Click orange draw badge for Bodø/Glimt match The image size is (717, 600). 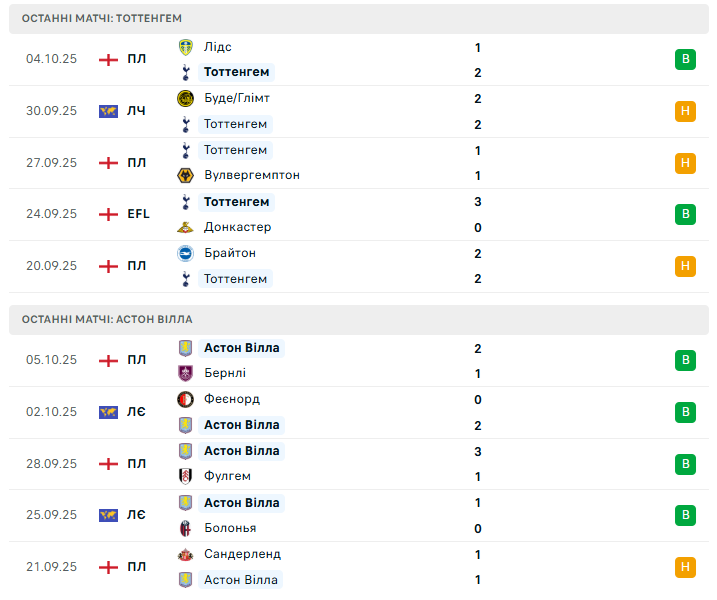point(685,111)
